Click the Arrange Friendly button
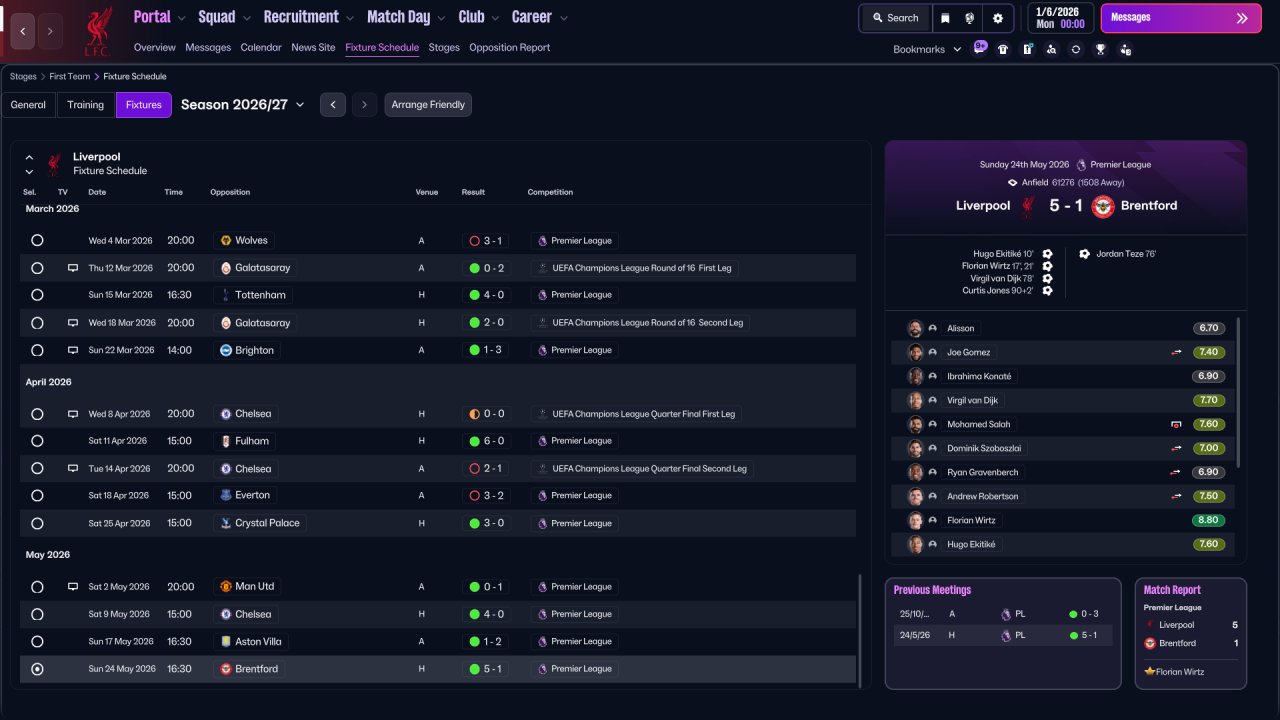The height and width of the screenshot is (720, 1280). click(x=428, y=105)
